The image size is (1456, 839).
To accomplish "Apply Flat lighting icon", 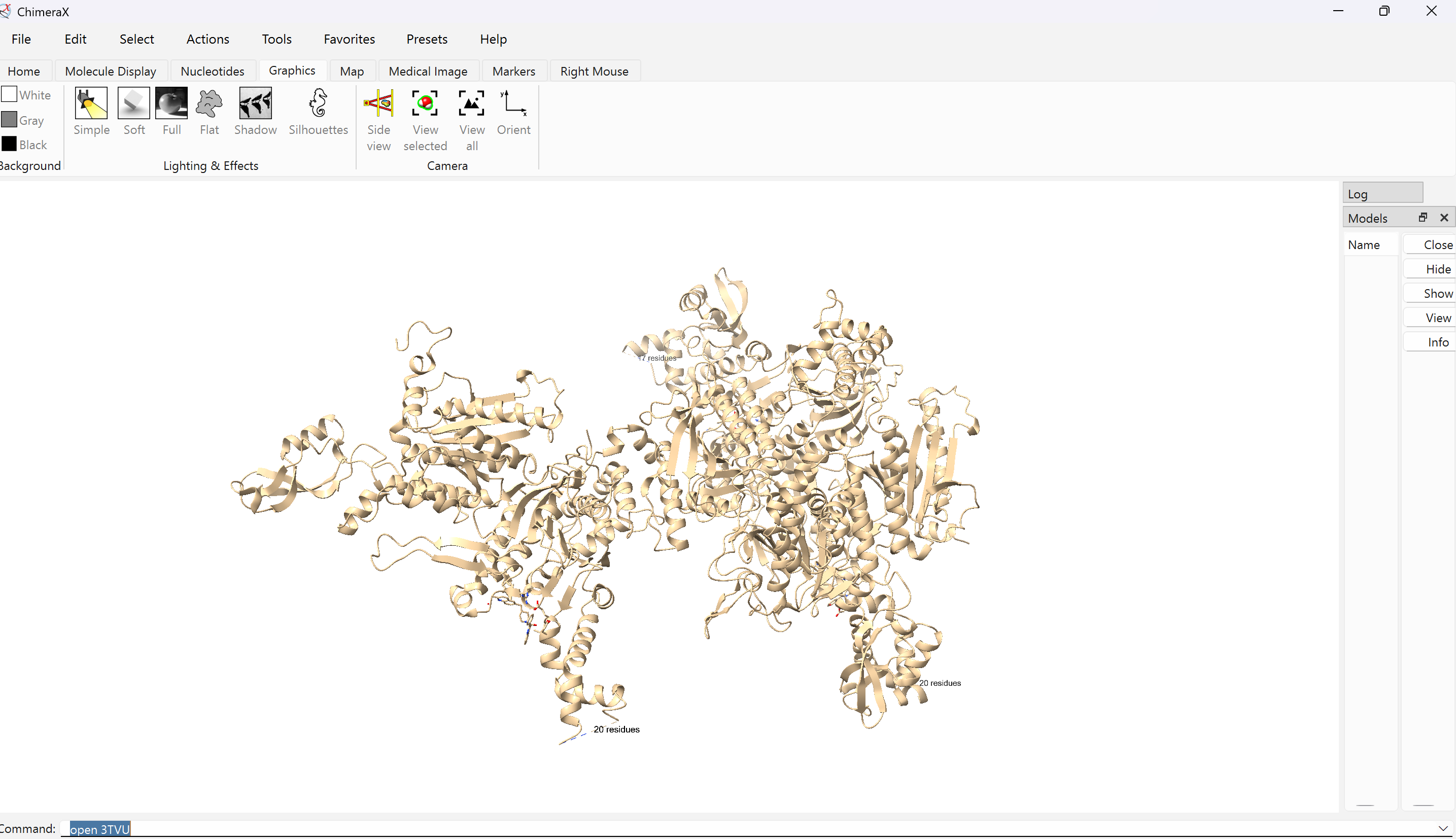I will point(209,103).
